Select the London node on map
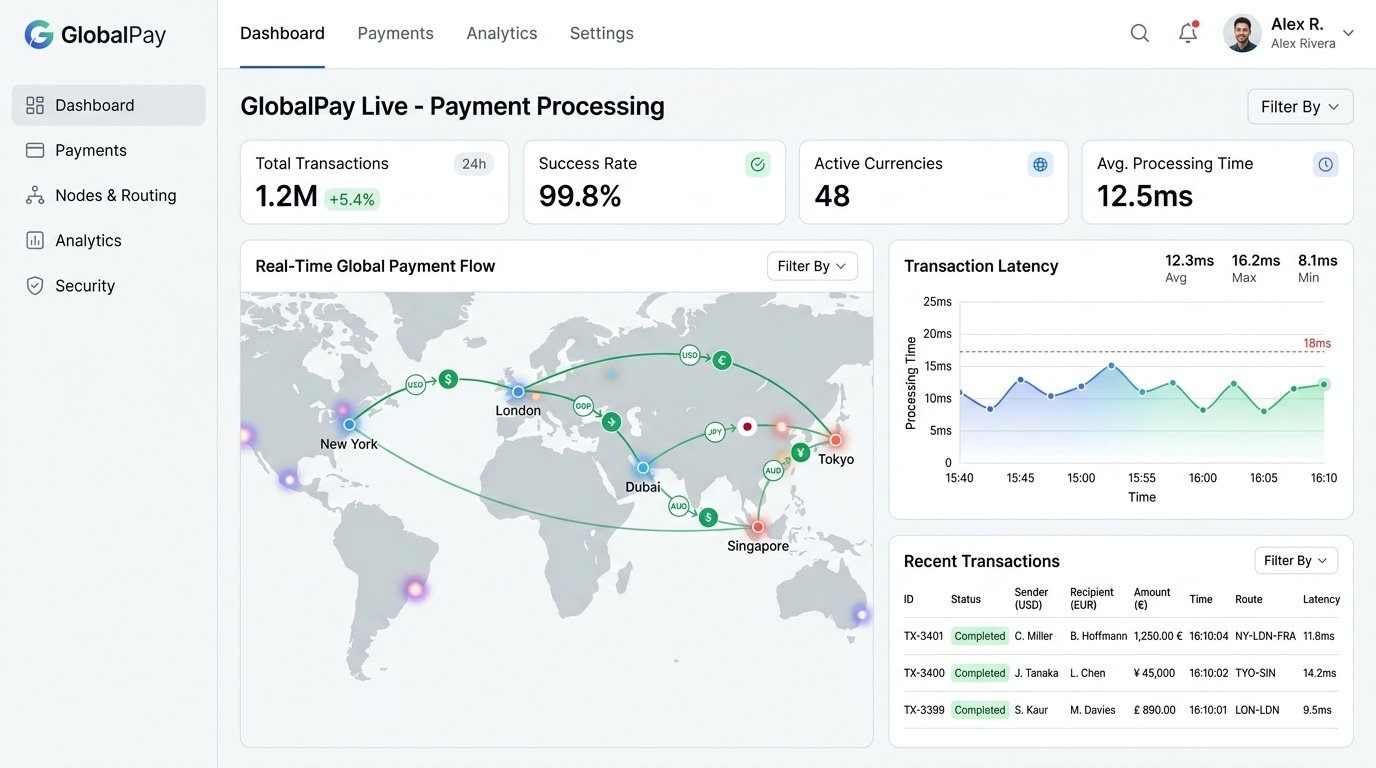The width and height of the screenshot is (1376, 768). [x=518, y=392]
